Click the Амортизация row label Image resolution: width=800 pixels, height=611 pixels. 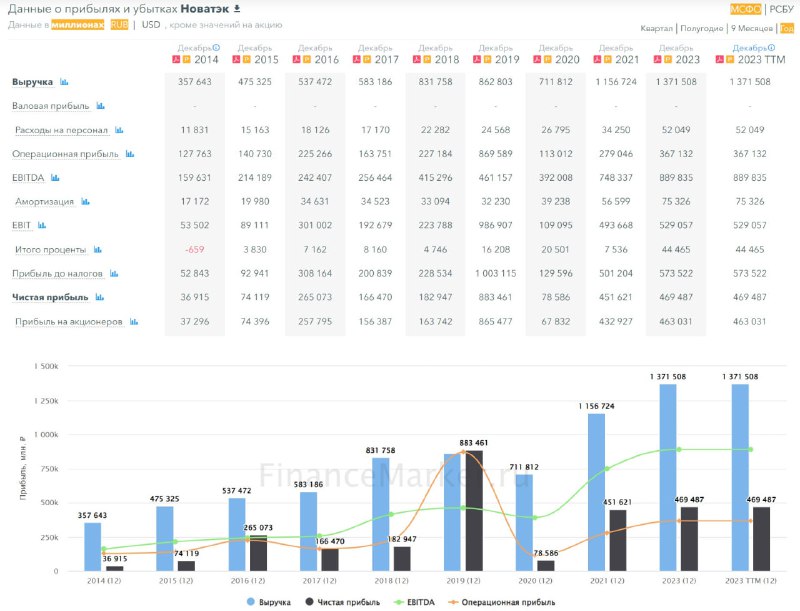(44, 201)
